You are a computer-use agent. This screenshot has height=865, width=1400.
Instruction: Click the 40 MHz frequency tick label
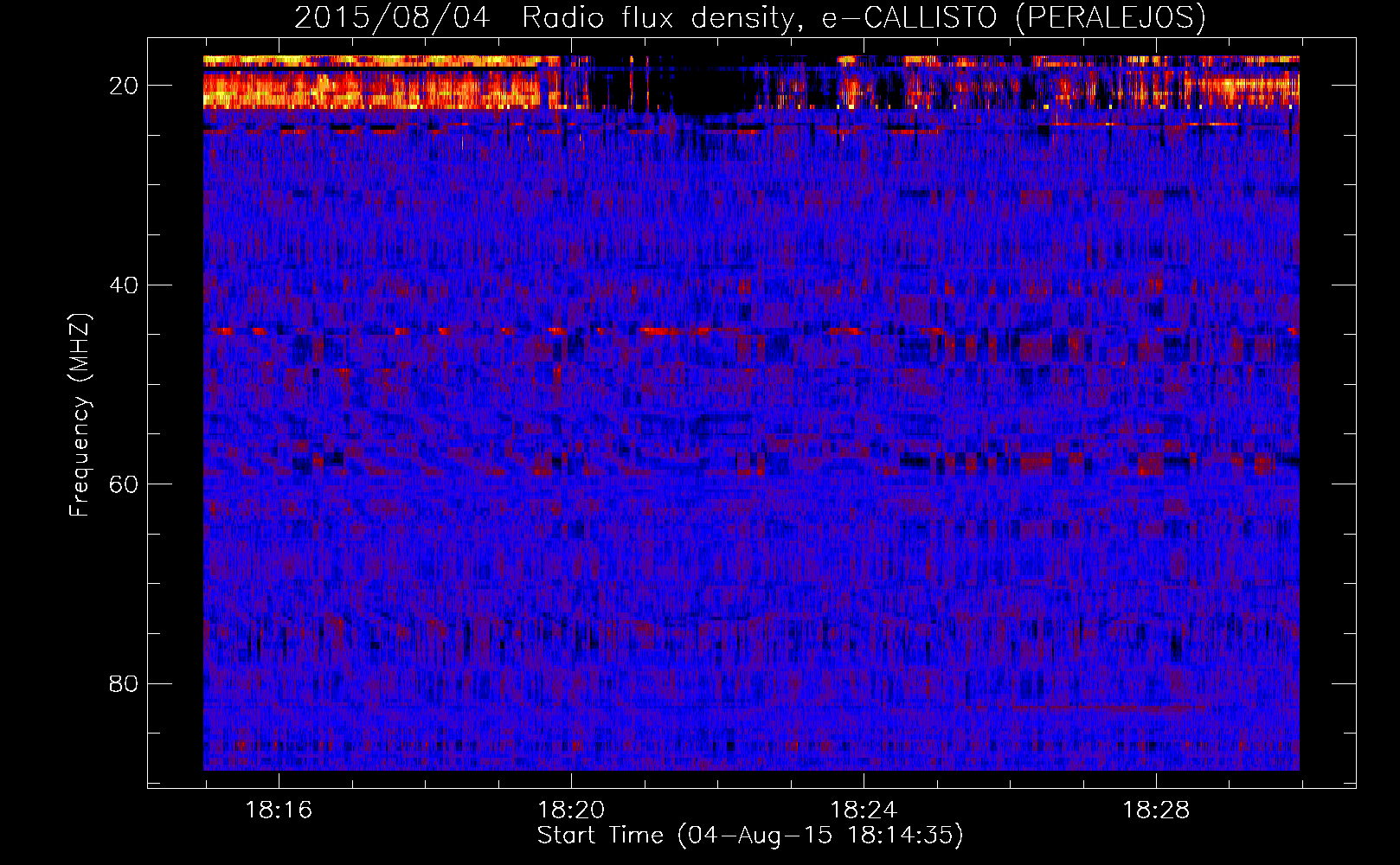coord(124,285)
